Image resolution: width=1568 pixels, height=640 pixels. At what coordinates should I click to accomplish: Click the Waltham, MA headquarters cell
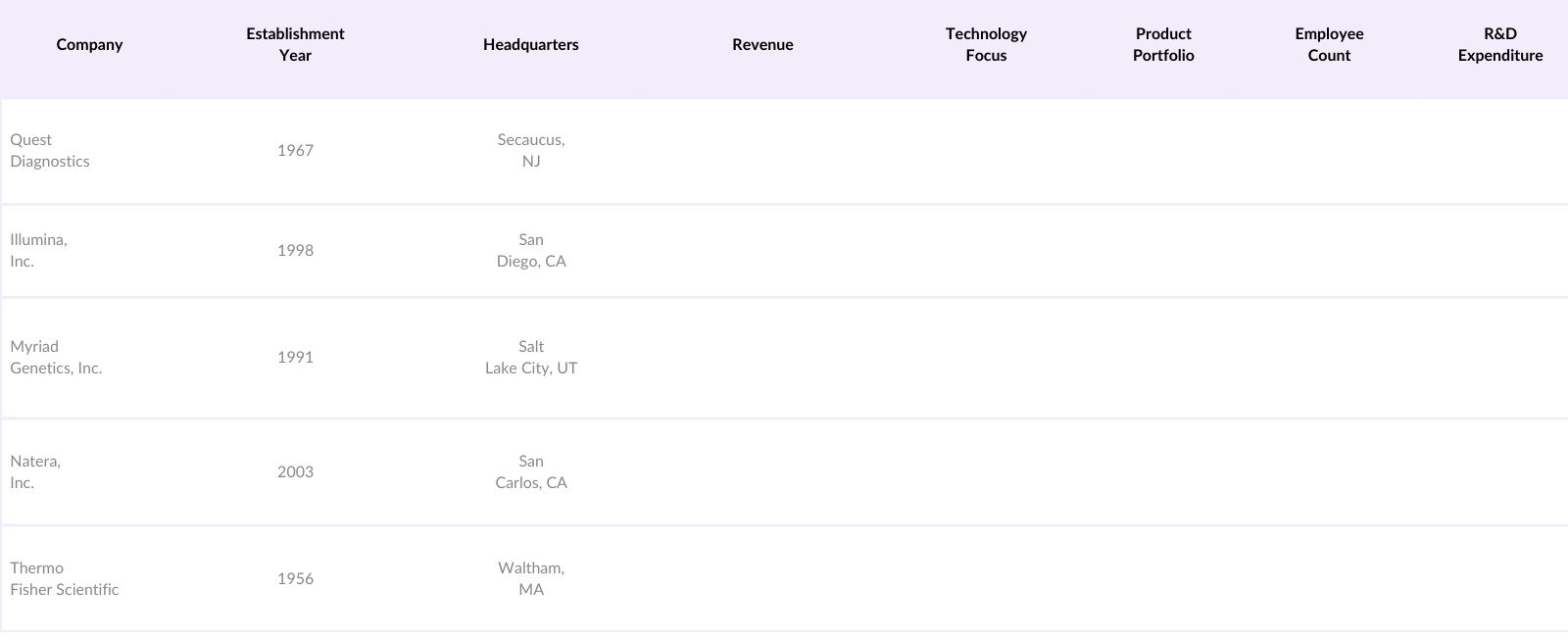(531, 579)
